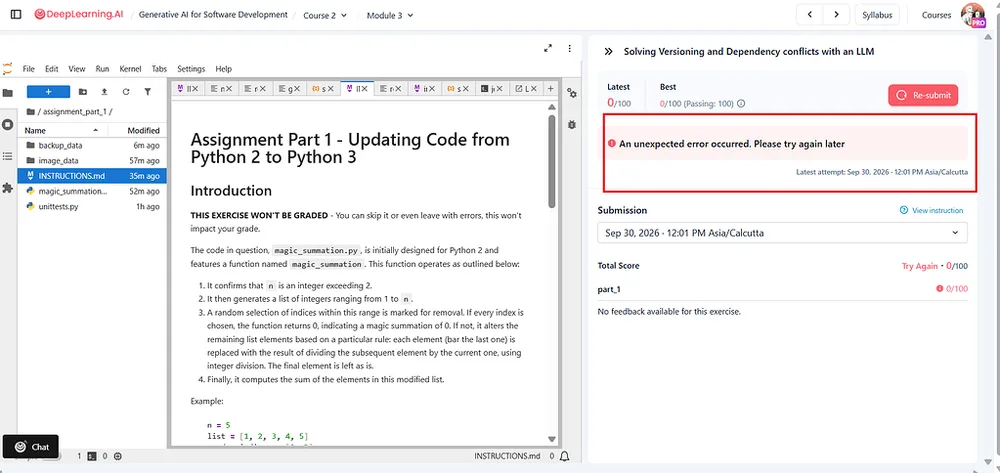Open the View instruction link

point(931,210)
